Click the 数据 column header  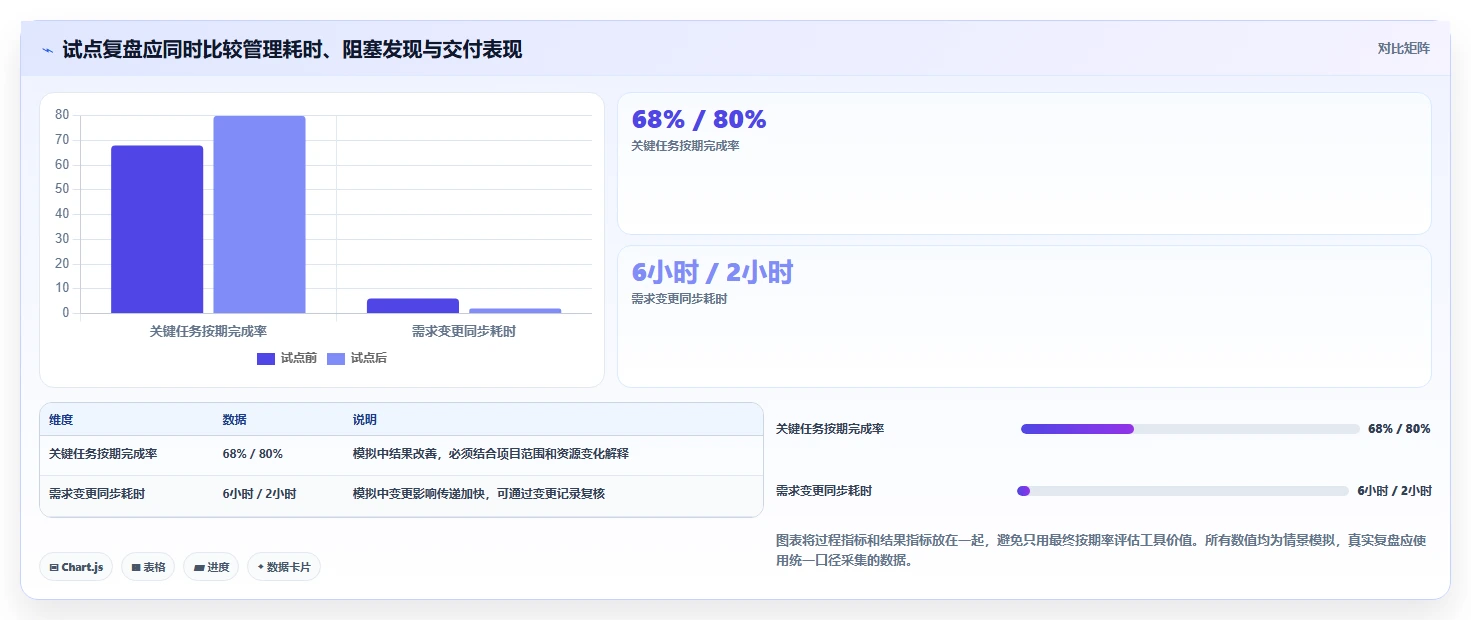point(235,420)
